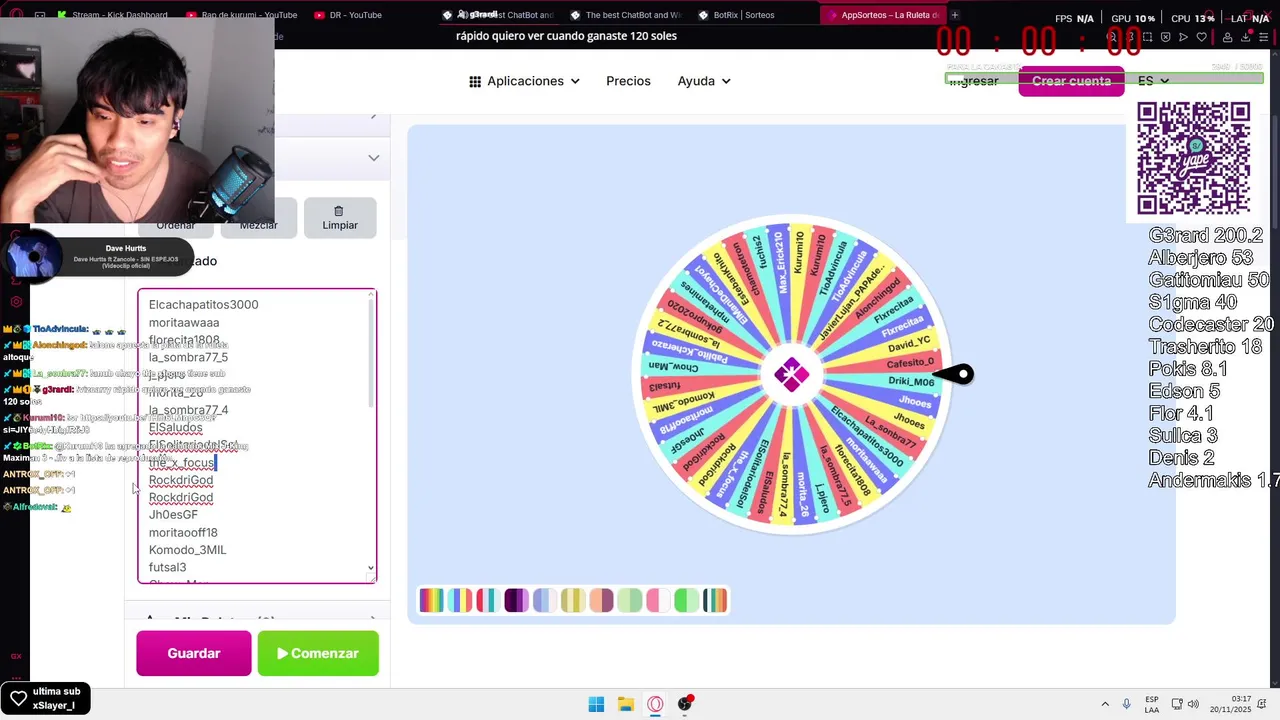1280x720 pixels.
Task: Click the Yape QR code image
Action: pyautogui.click(x=1193, y=158)
